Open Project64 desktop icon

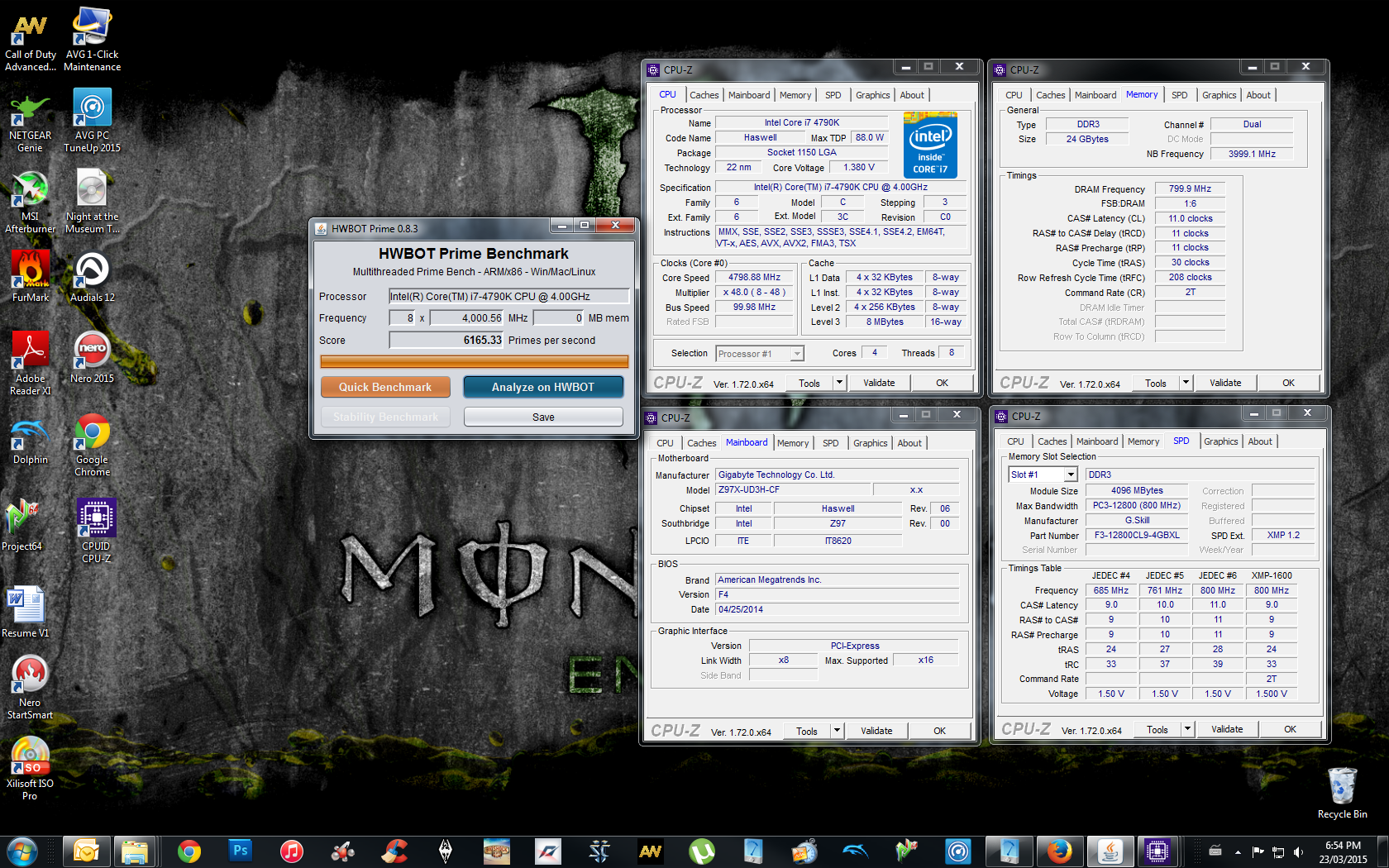pyautogui.click(x=21, y=525)
